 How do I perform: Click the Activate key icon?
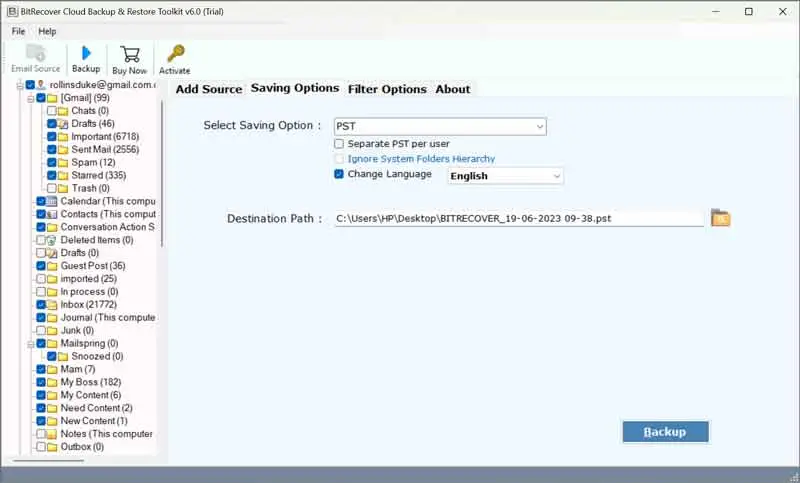point(176,54)
